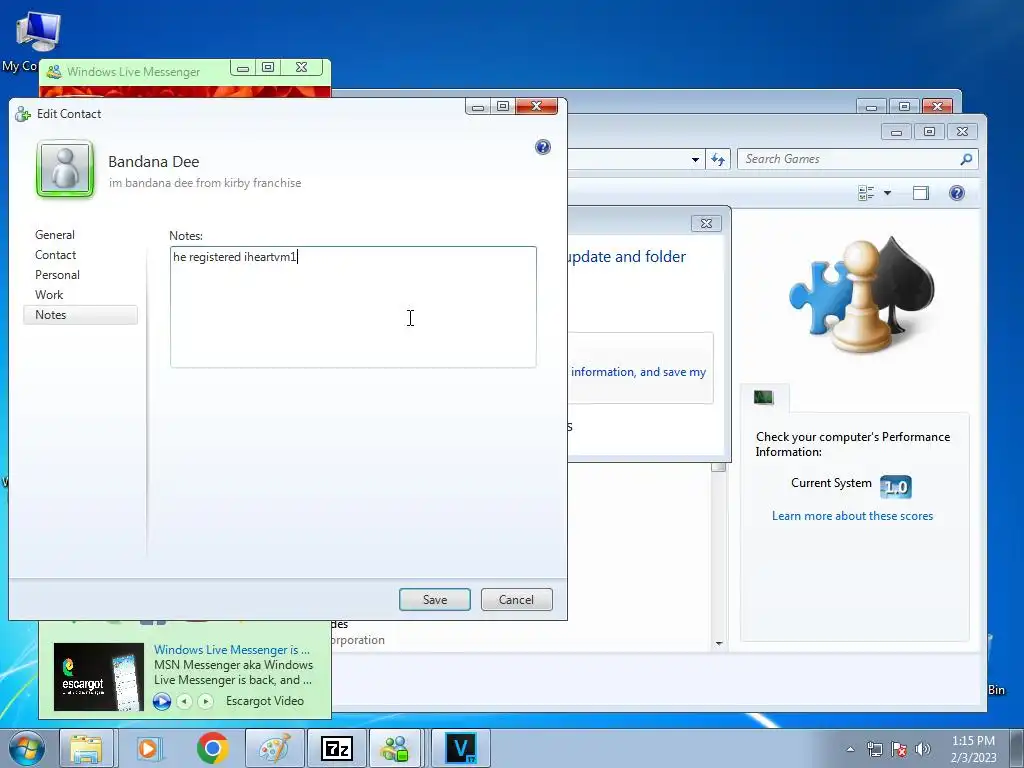
Task: Click the Search Games magnifier icon
Action: point(966,159)
